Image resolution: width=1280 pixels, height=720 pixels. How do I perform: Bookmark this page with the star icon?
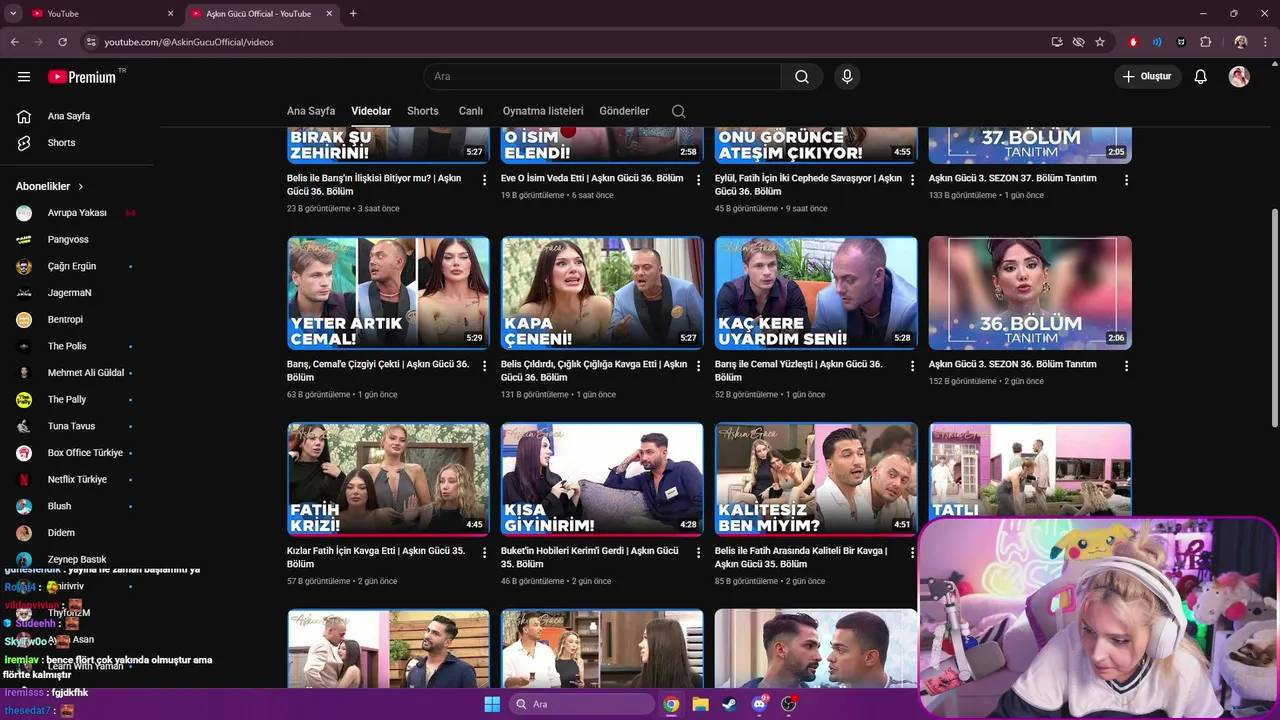coord(1100,42)
